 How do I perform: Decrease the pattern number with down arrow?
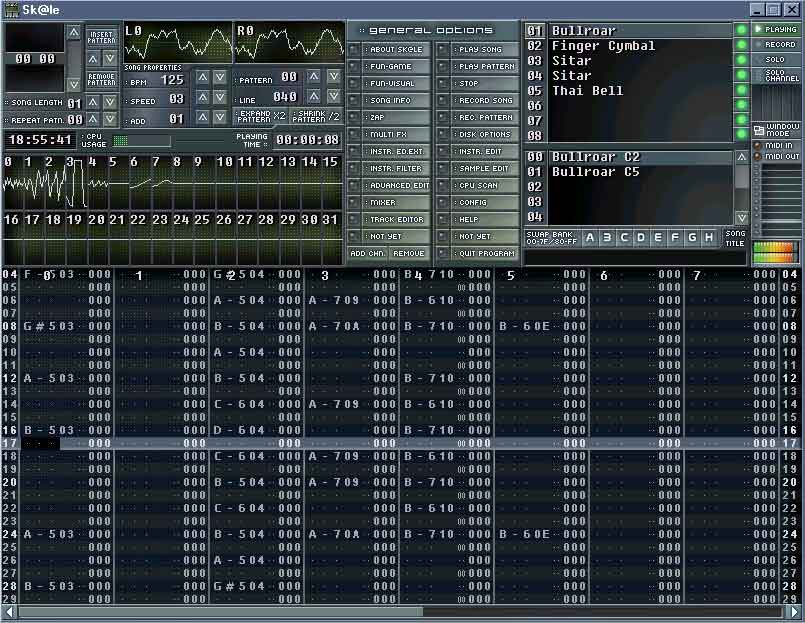pyautogui.click(x=333, y=77)
